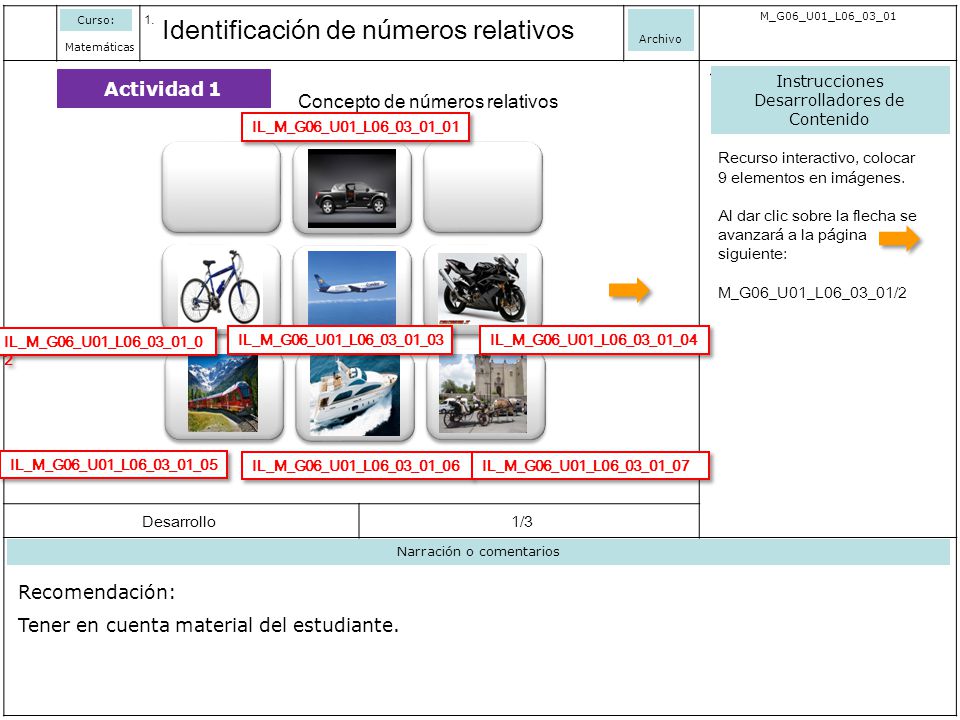Click the title Identificación de números relativos
Screen dimensions: 960x720
[368, 29]
